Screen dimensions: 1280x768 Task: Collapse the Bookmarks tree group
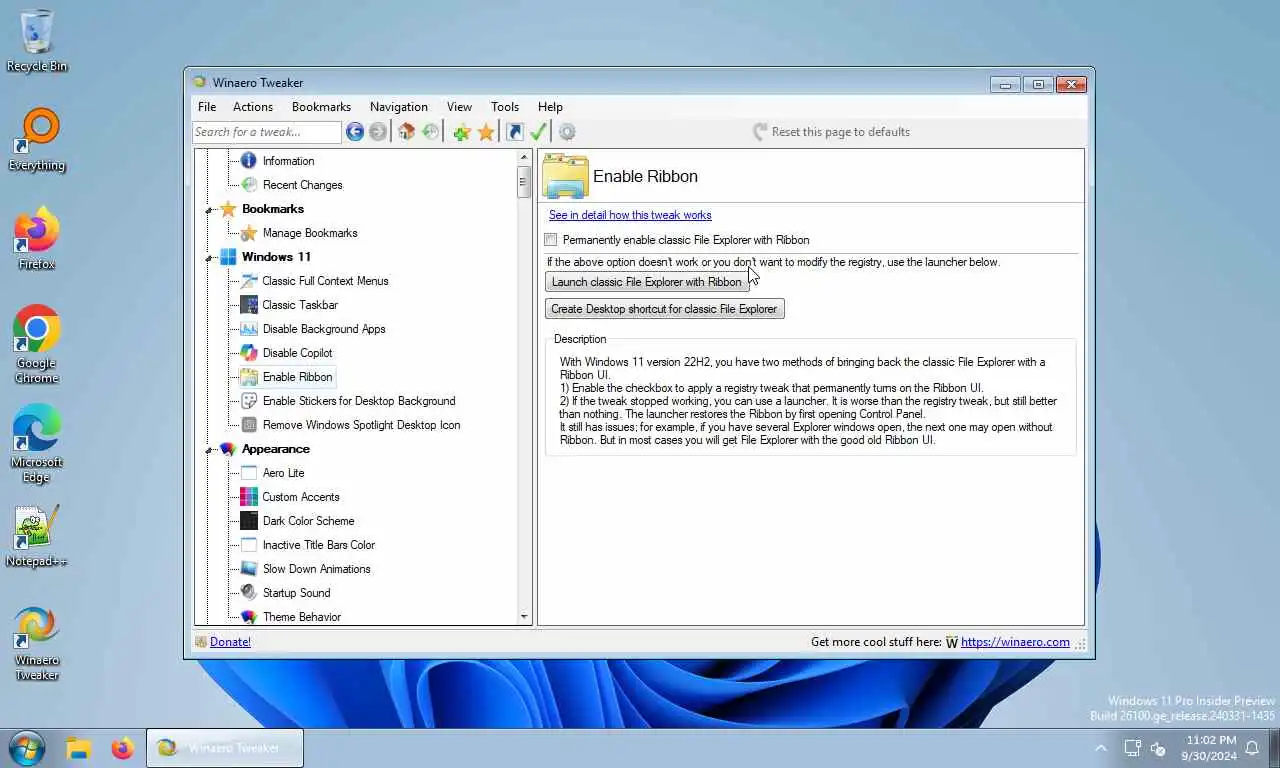click(210, 210)
